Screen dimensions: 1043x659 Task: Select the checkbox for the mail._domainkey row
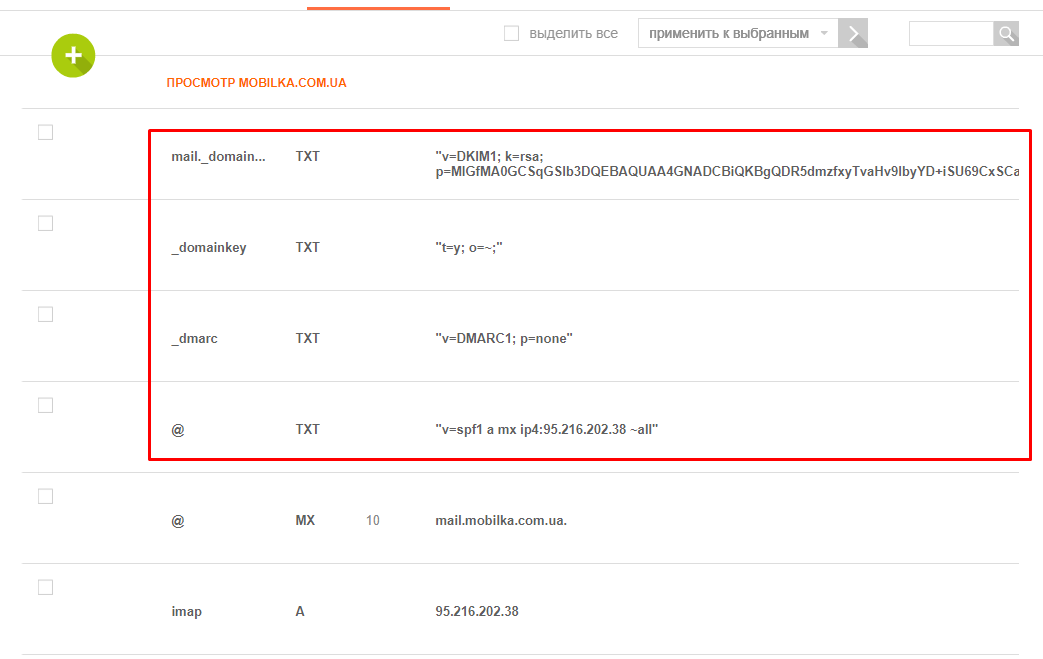[x=45, y=132]
